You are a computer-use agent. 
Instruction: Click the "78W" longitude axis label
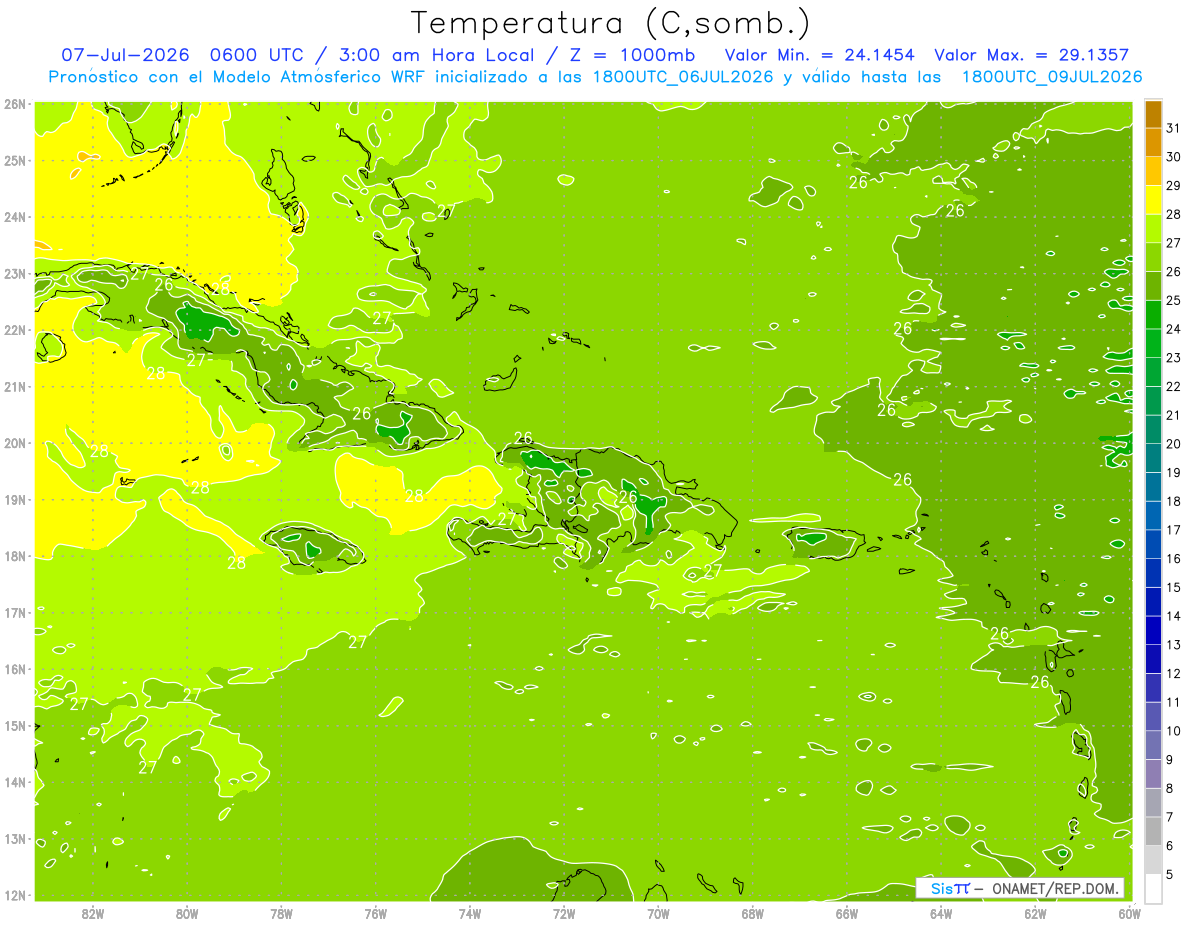282,912
